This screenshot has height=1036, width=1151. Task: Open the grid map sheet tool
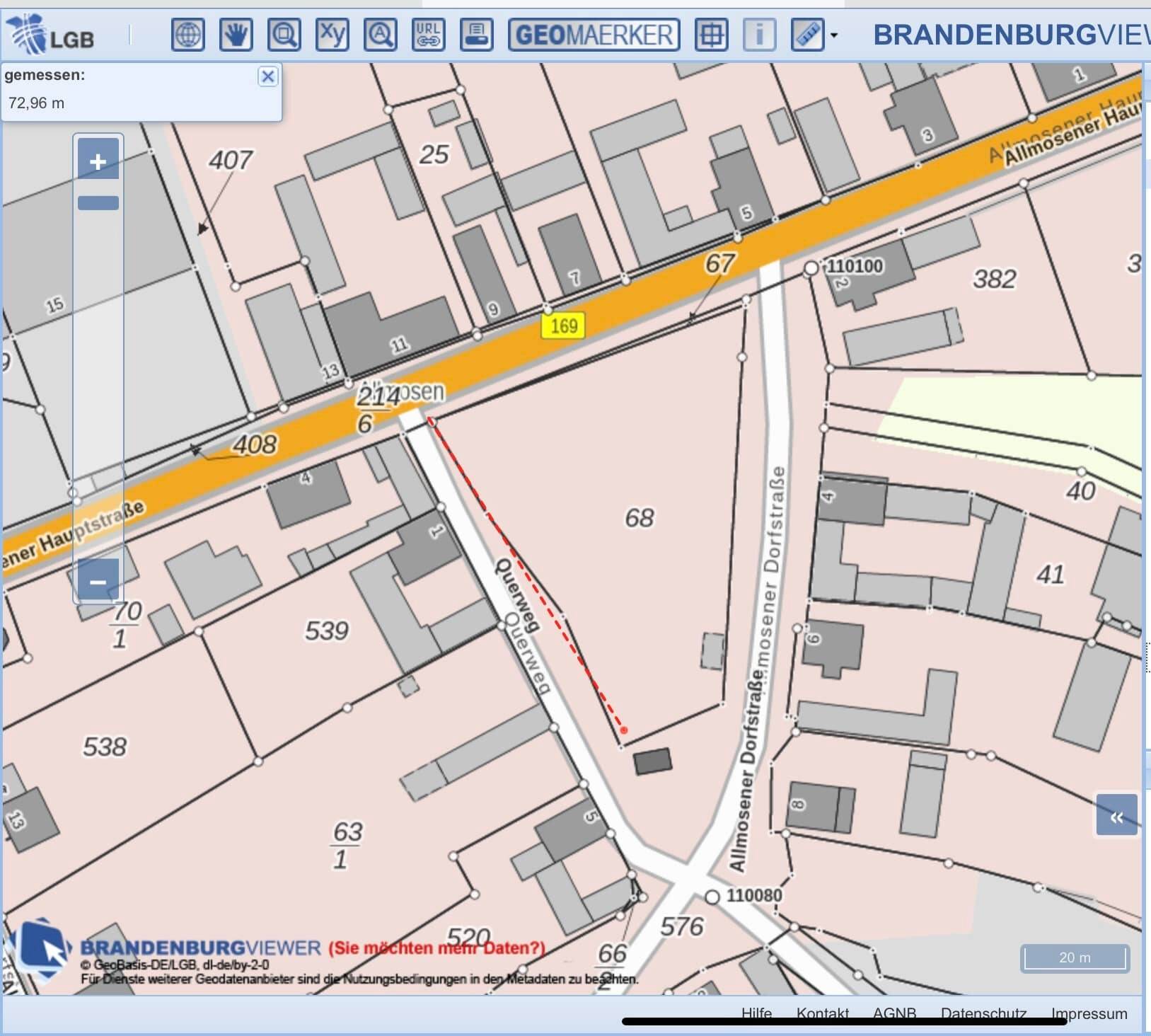tap(711, 34)
